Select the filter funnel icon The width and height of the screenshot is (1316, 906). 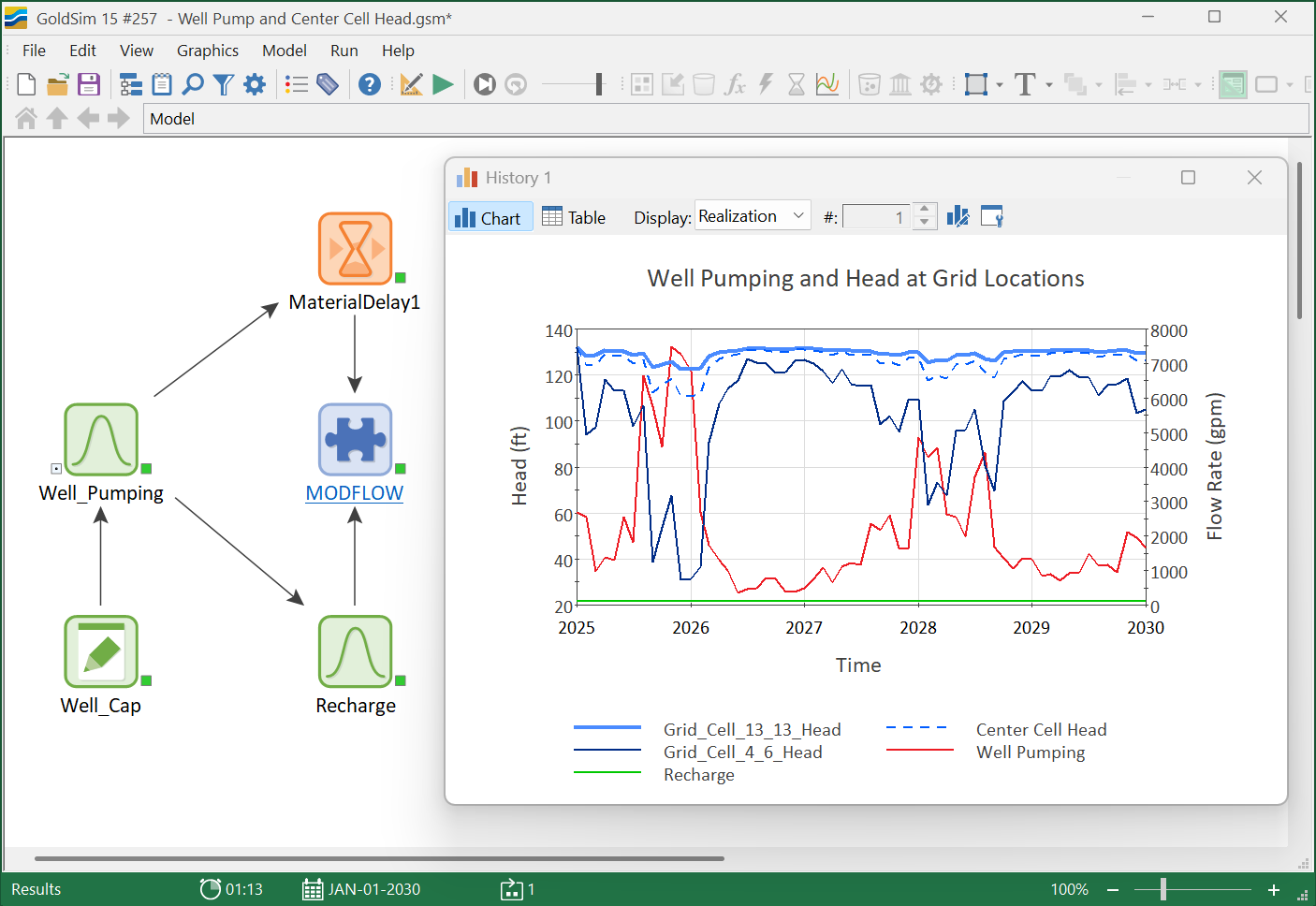[223, 84]
